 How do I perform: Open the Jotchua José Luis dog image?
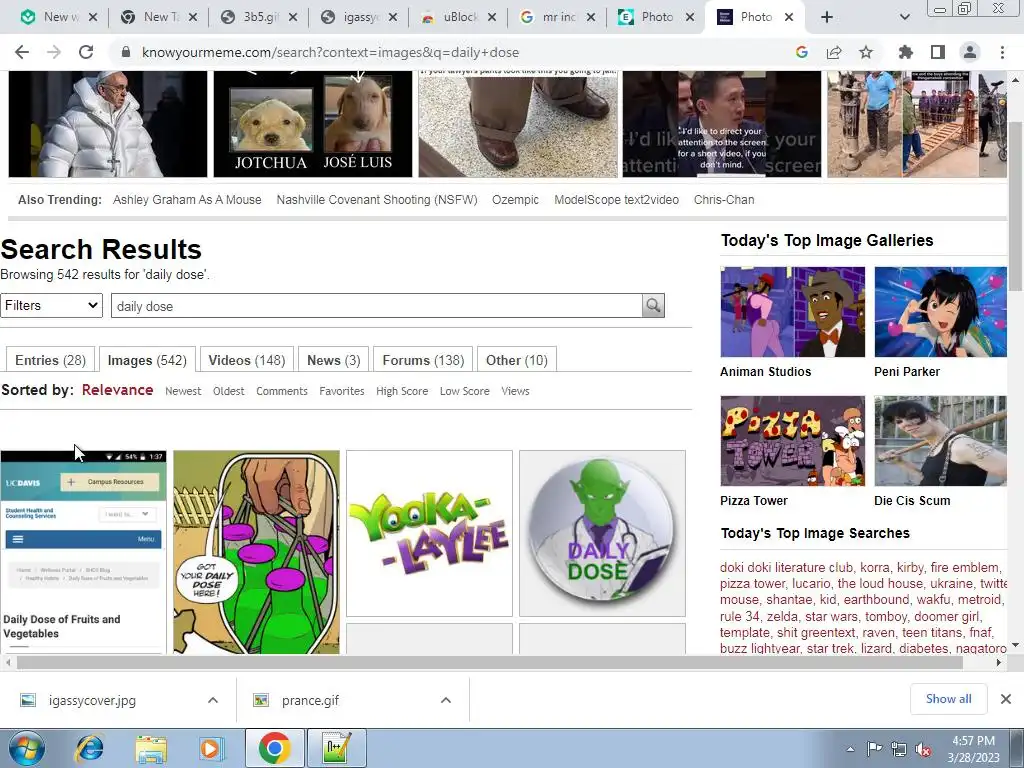point(313,124)
